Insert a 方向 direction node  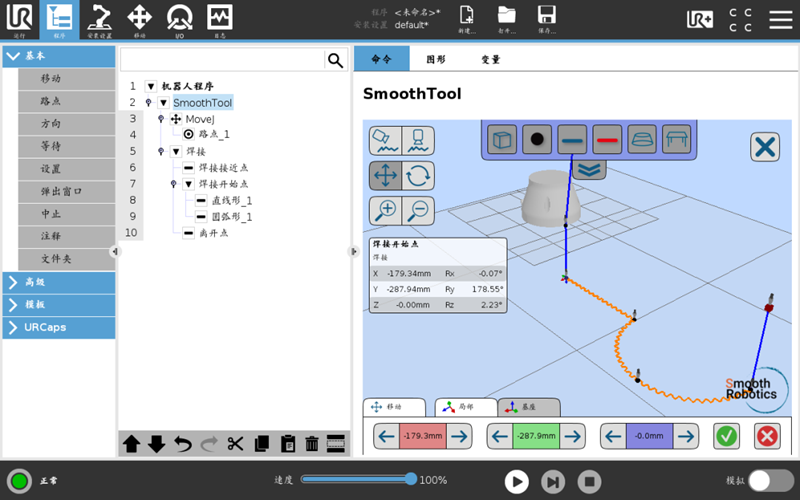click(x=66, y=123)
